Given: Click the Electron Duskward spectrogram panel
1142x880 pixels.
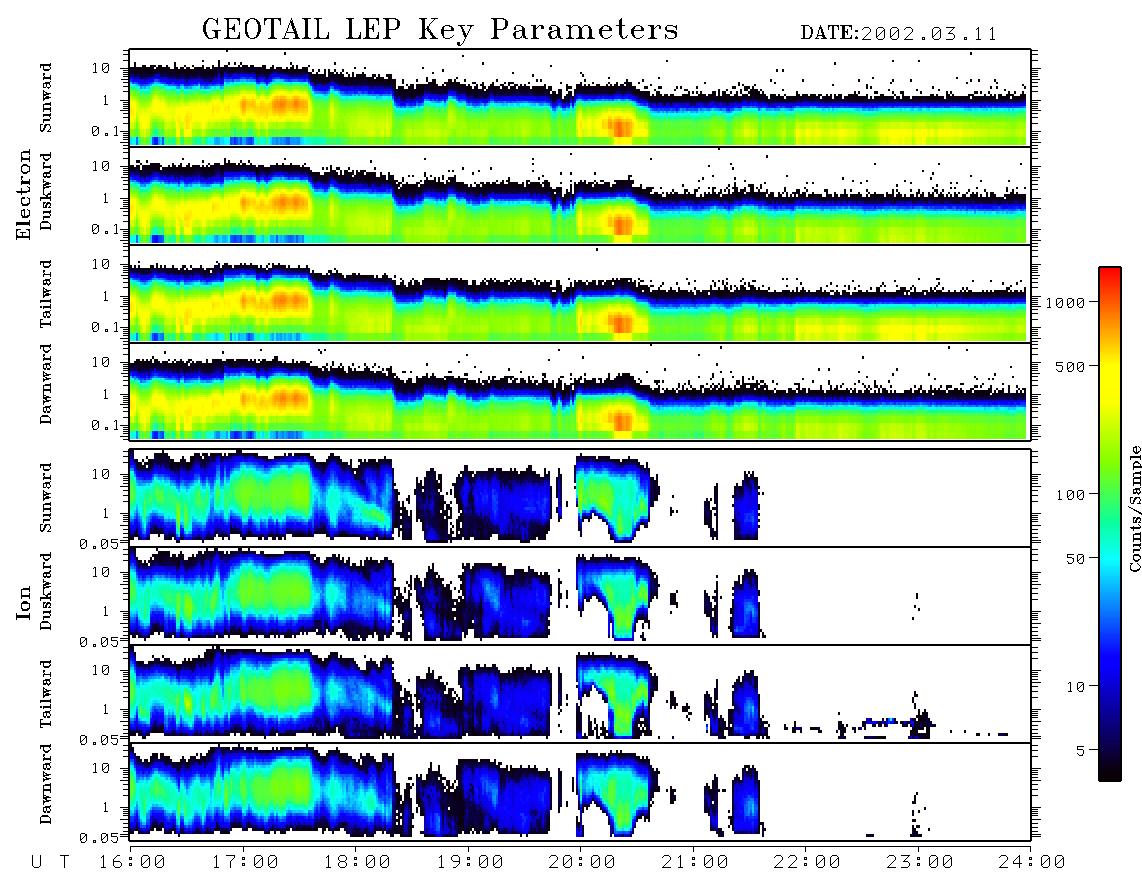Looking at the screenshot, I should coord(580,195).
